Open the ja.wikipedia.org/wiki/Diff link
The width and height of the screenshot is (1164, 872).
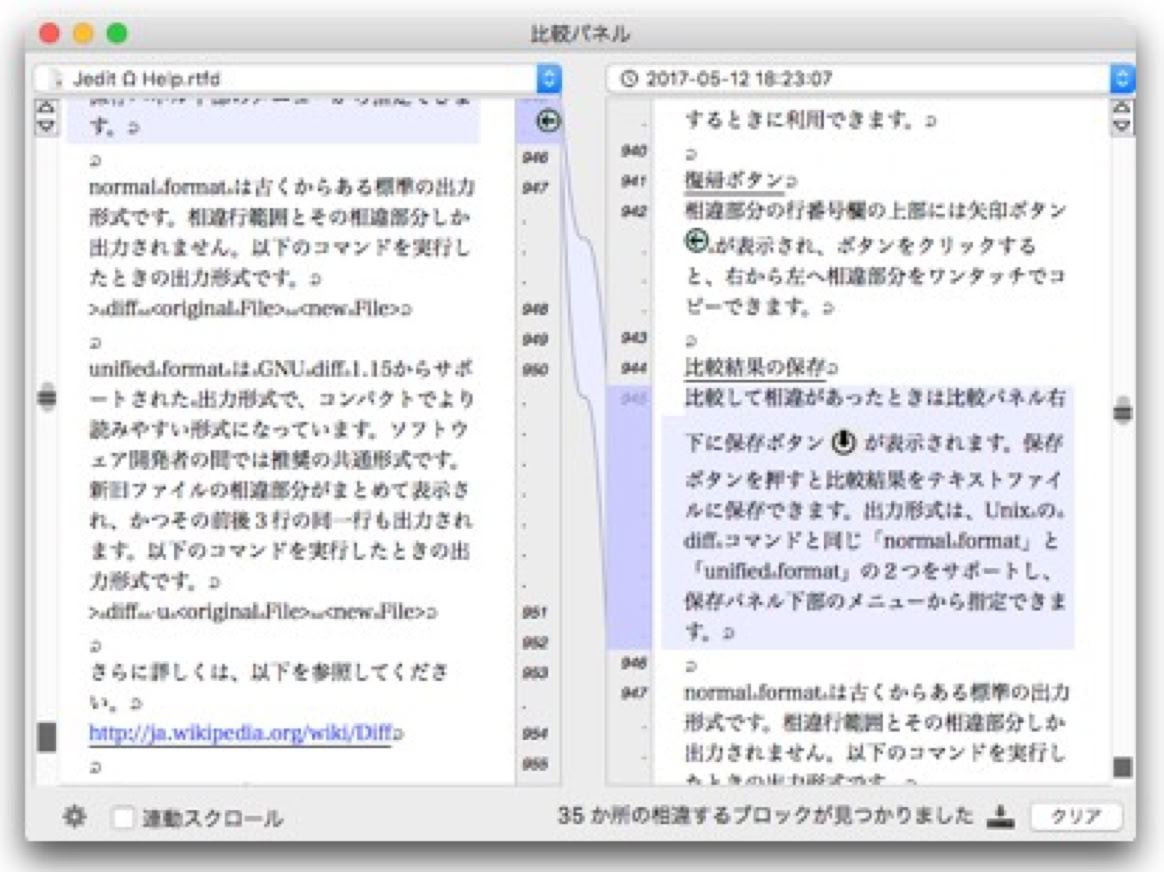click(x=240, y=733)
